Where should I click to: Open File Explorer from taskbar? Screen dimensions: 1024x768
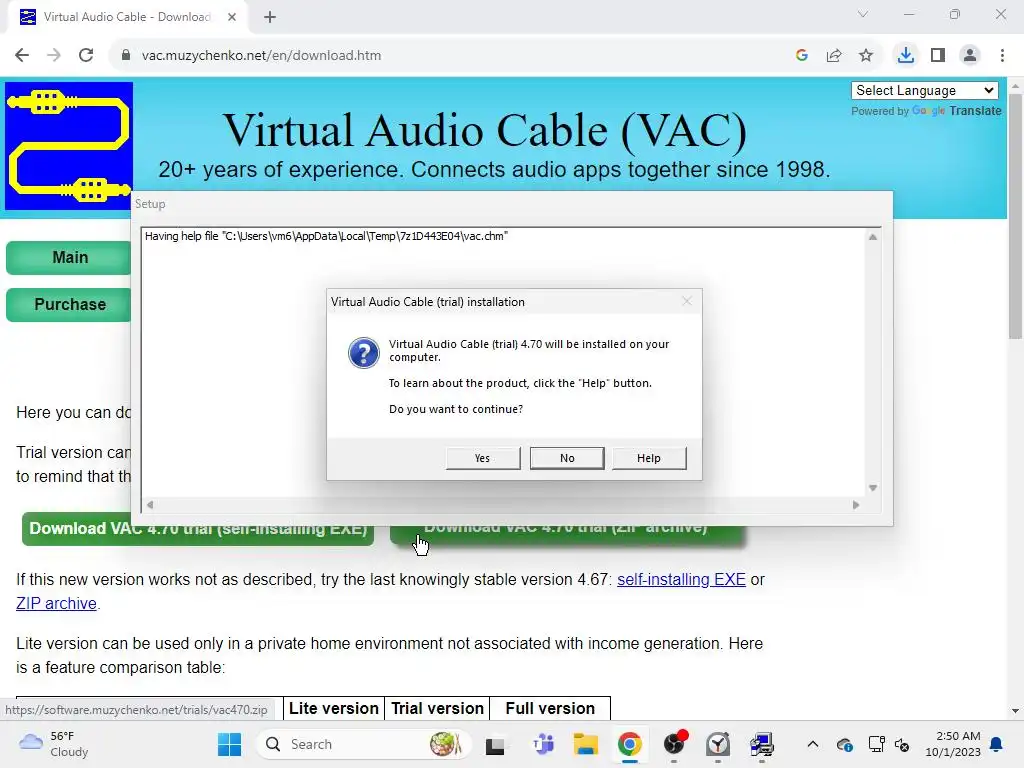point(586,744)
